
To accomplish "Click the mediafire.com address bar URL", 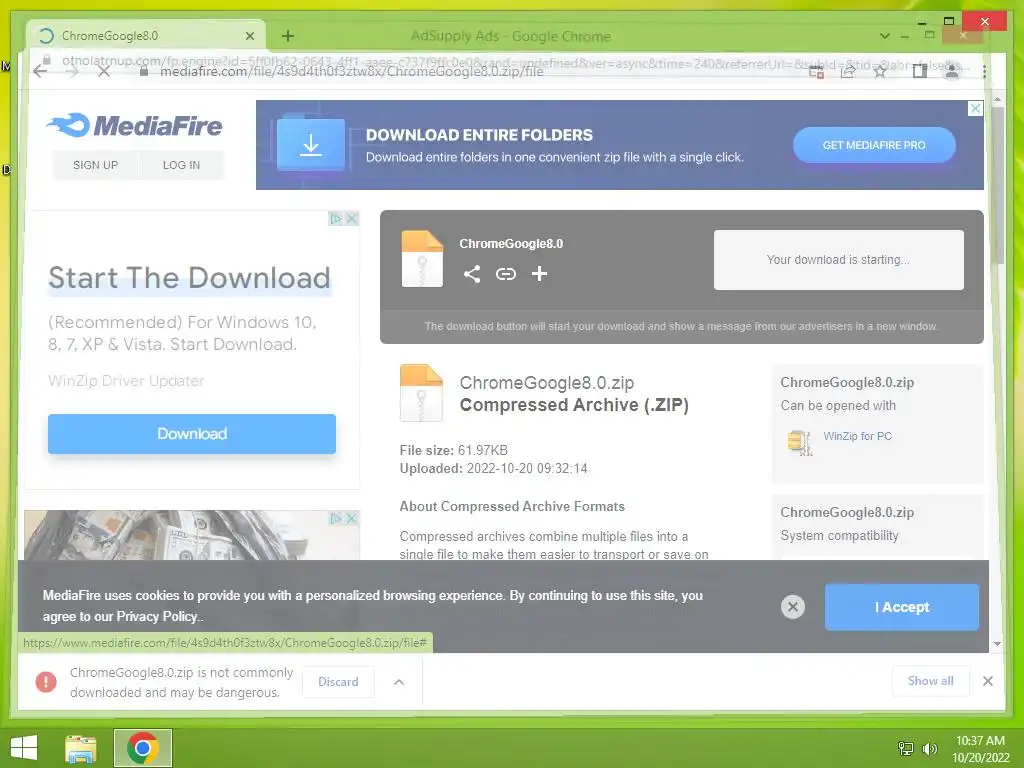I will pos(351,71).
